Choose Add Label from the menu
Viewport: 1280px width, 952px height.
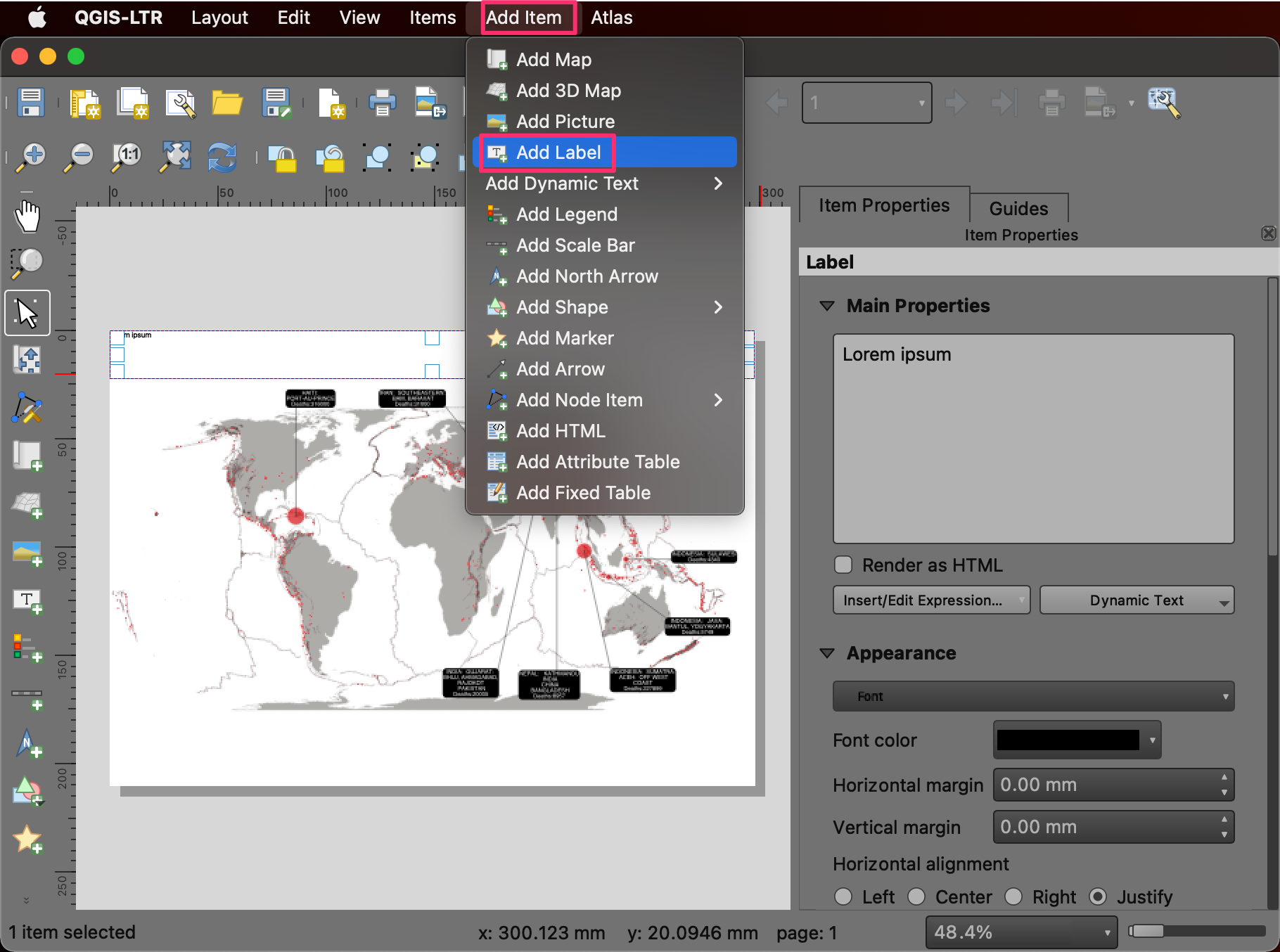click(x=604, y=153)
